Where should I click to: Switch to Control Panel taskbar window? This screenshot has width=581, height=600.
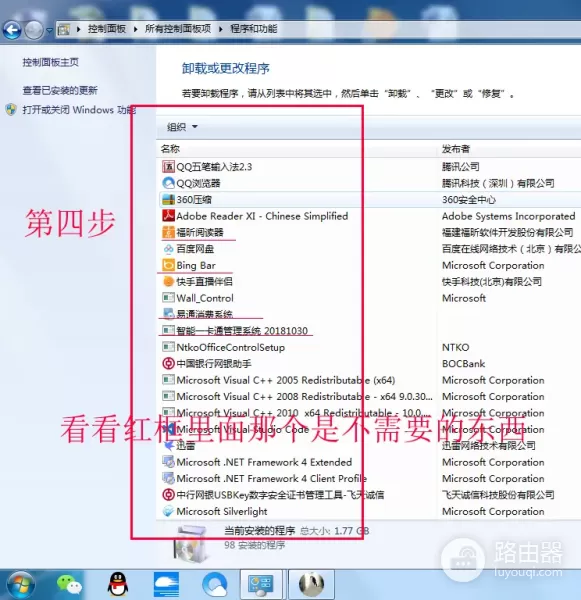[x=261, y=584]
